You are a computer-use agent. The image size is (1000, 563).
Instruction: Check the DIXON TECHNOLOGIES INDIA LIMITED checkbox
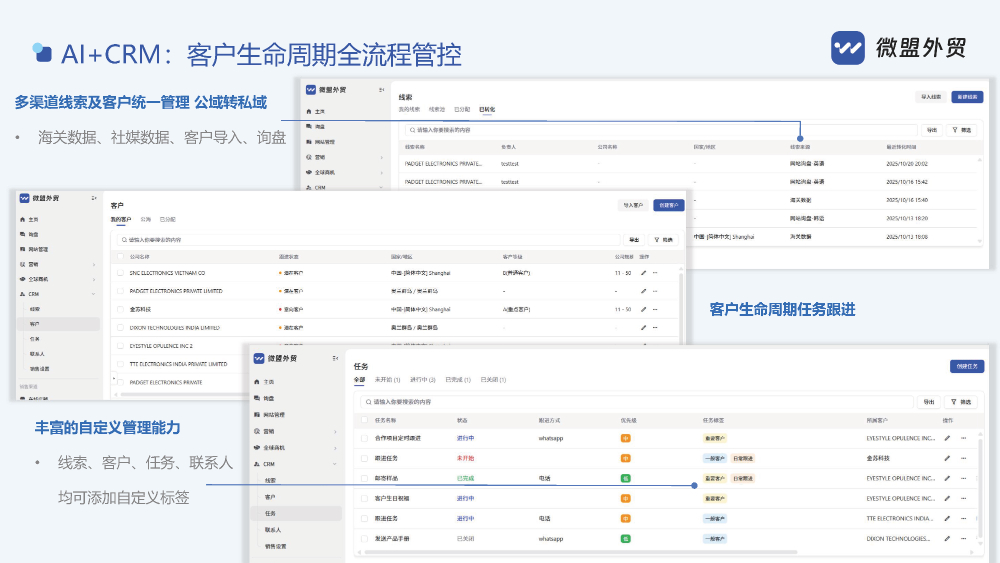point(120,328)
